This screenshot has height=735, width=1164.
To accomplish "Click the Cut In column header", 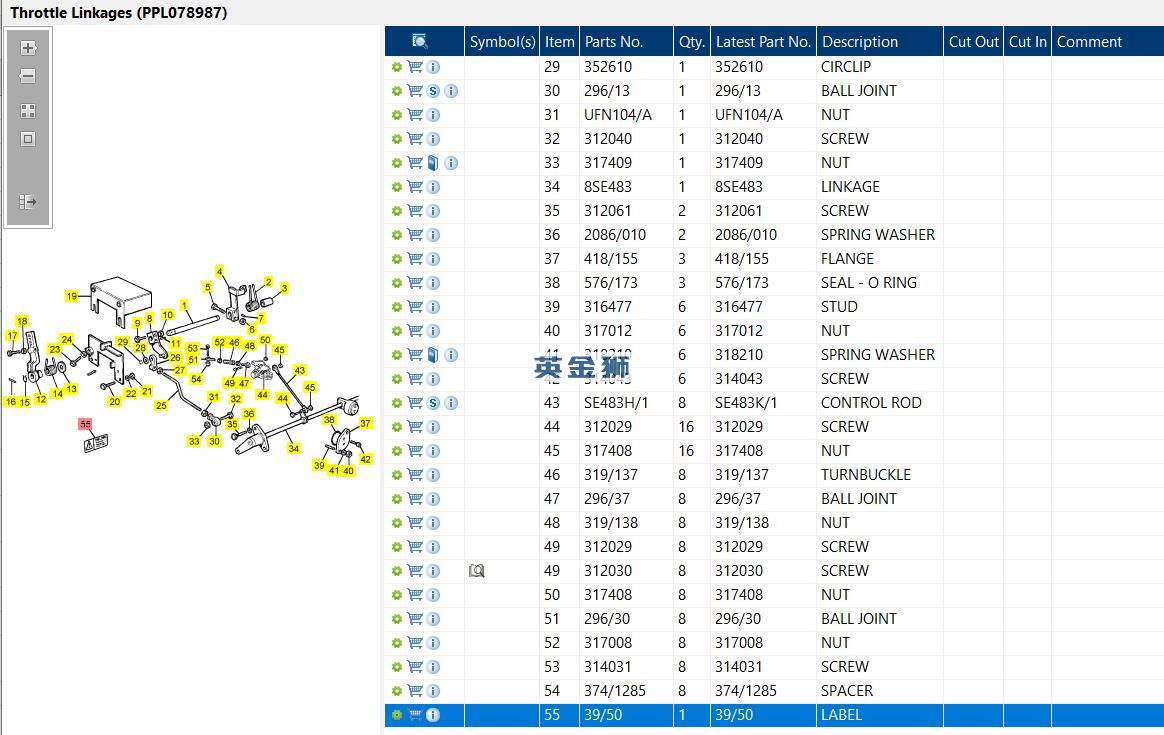I will (x=1027, y=42).
